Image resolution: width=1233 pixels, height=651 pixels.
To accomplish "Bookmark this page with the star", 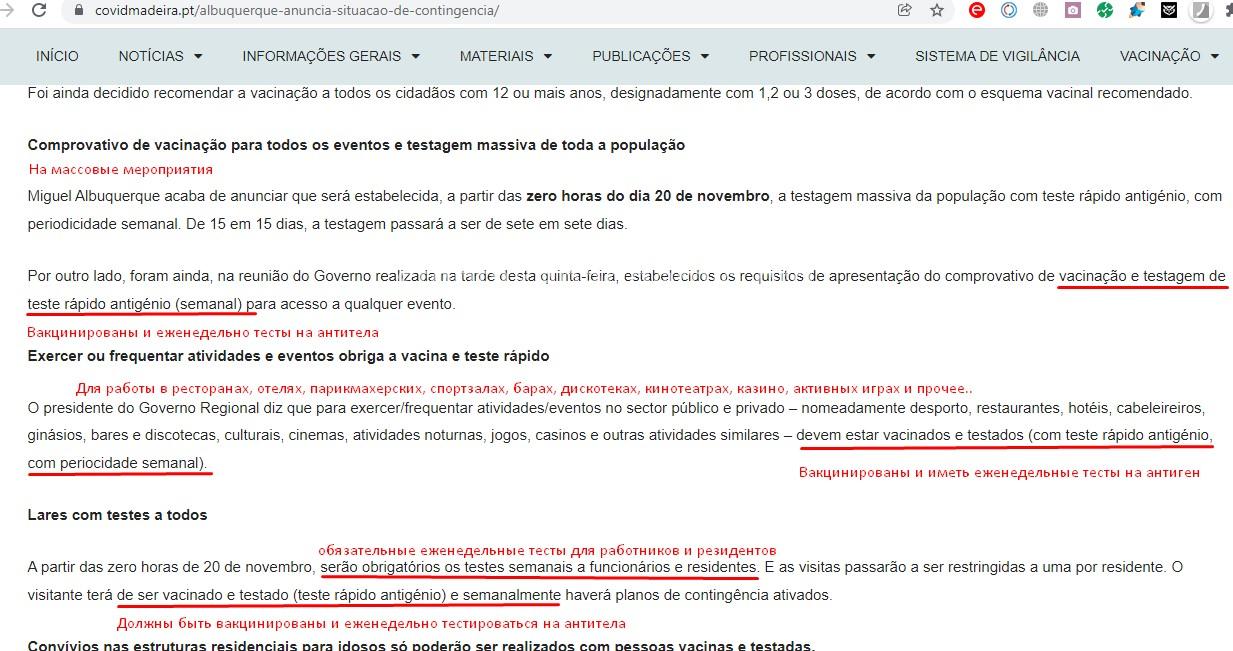I will (937, 11).
